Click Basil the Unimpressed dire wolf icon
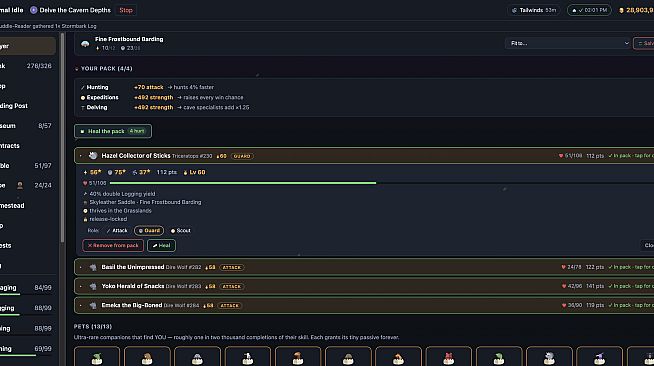Screen dimensions: 654x366 pos(93,267)
